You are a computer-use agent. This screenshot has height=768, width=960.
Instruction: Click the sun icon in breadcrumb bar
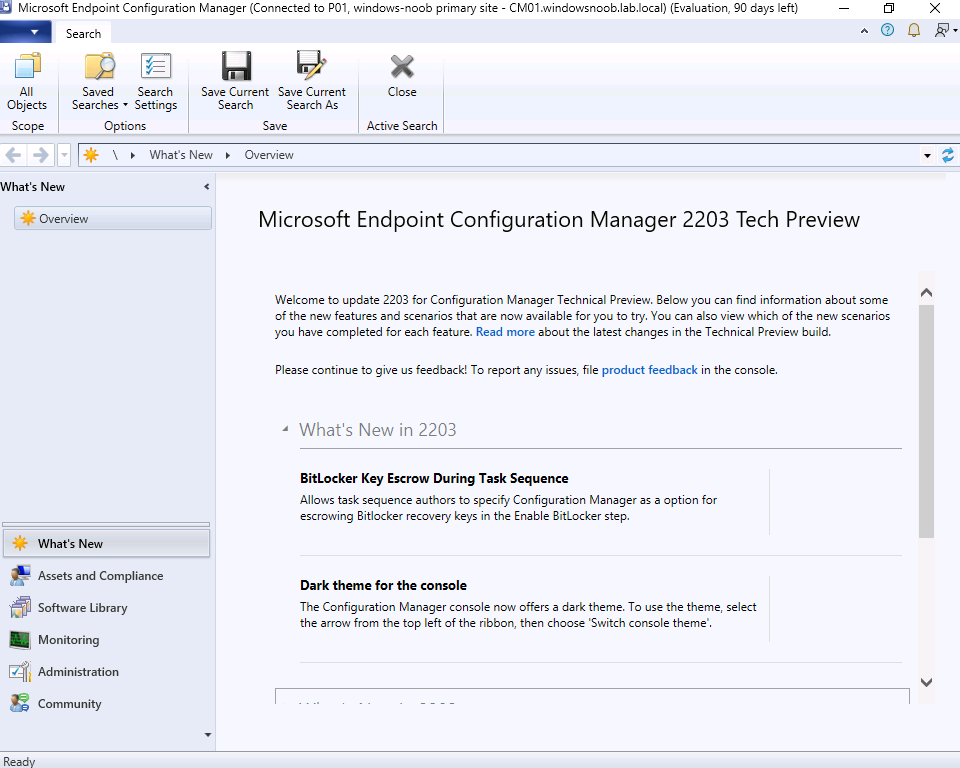[x=91, y=155]
